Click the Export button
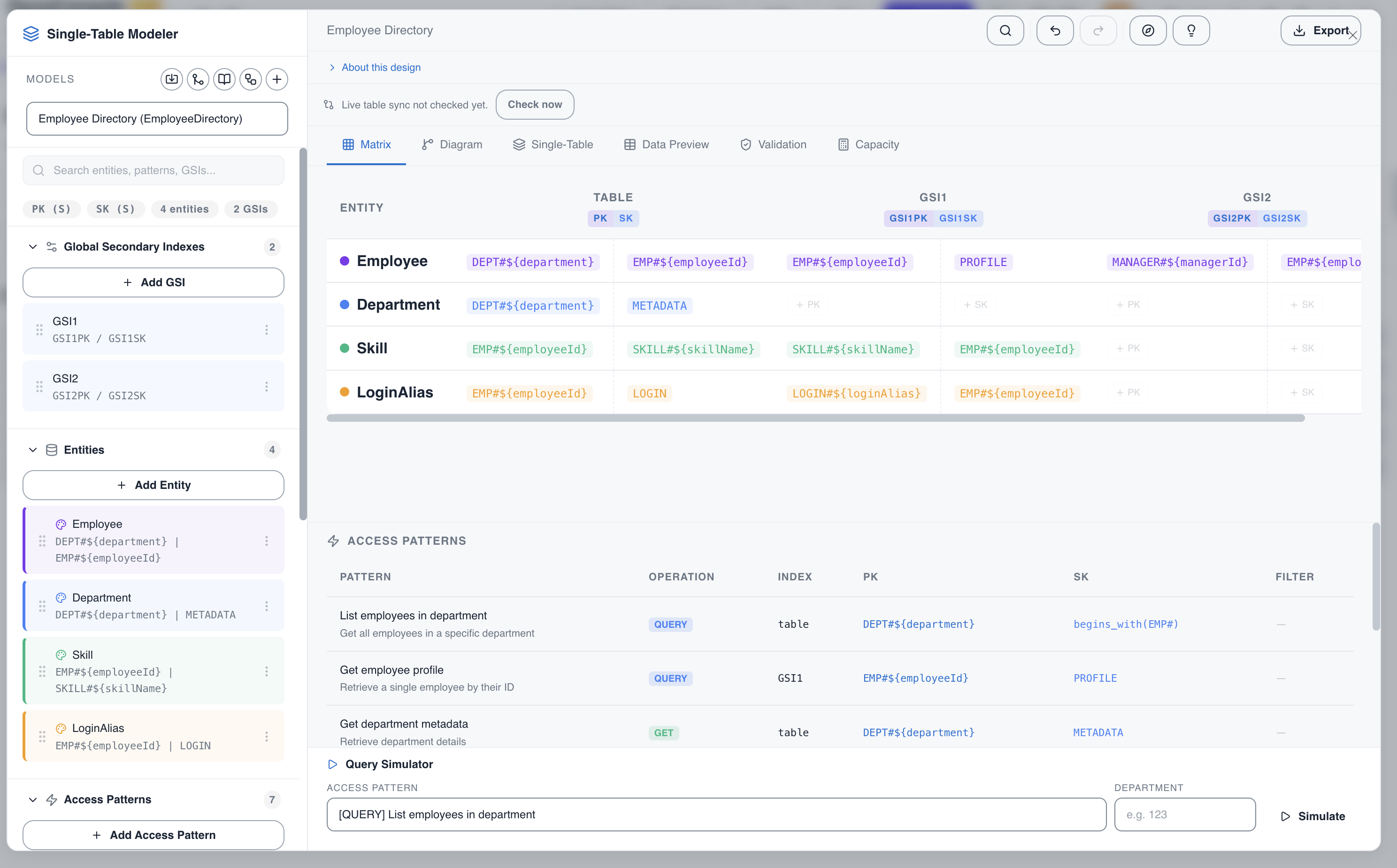The height and width of the screenshot is (868, 1397). click(x=1320, y=30)
